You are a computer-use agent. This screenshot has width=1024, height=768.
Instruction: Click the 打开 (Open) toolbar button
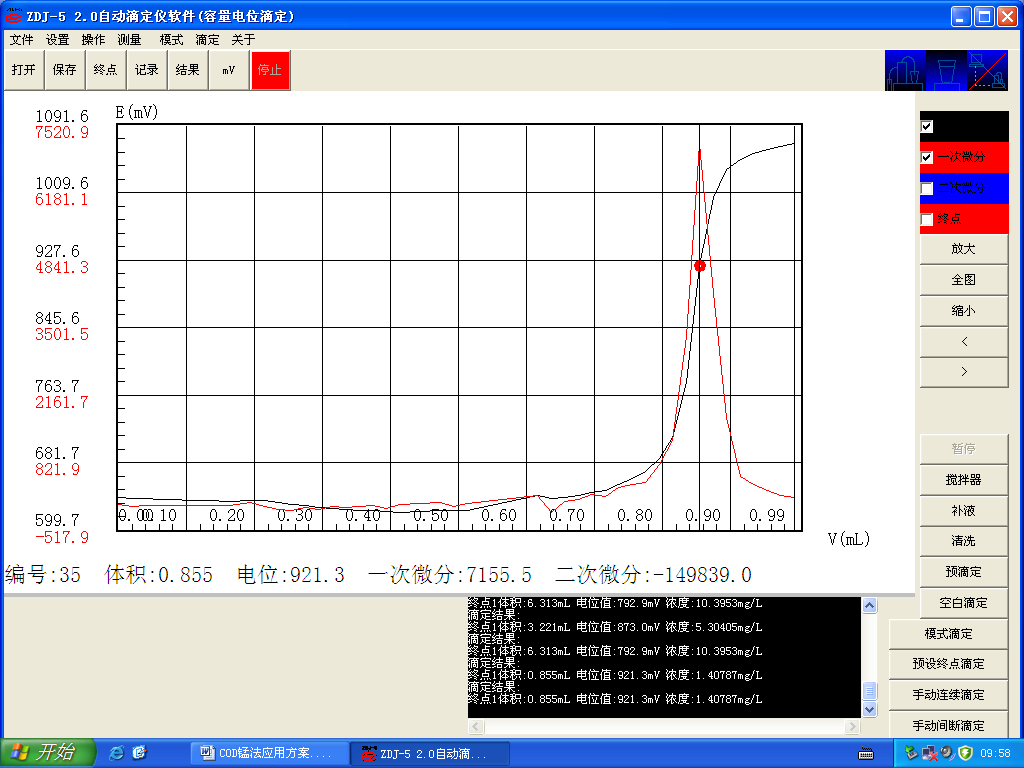(x=23, y=70)
